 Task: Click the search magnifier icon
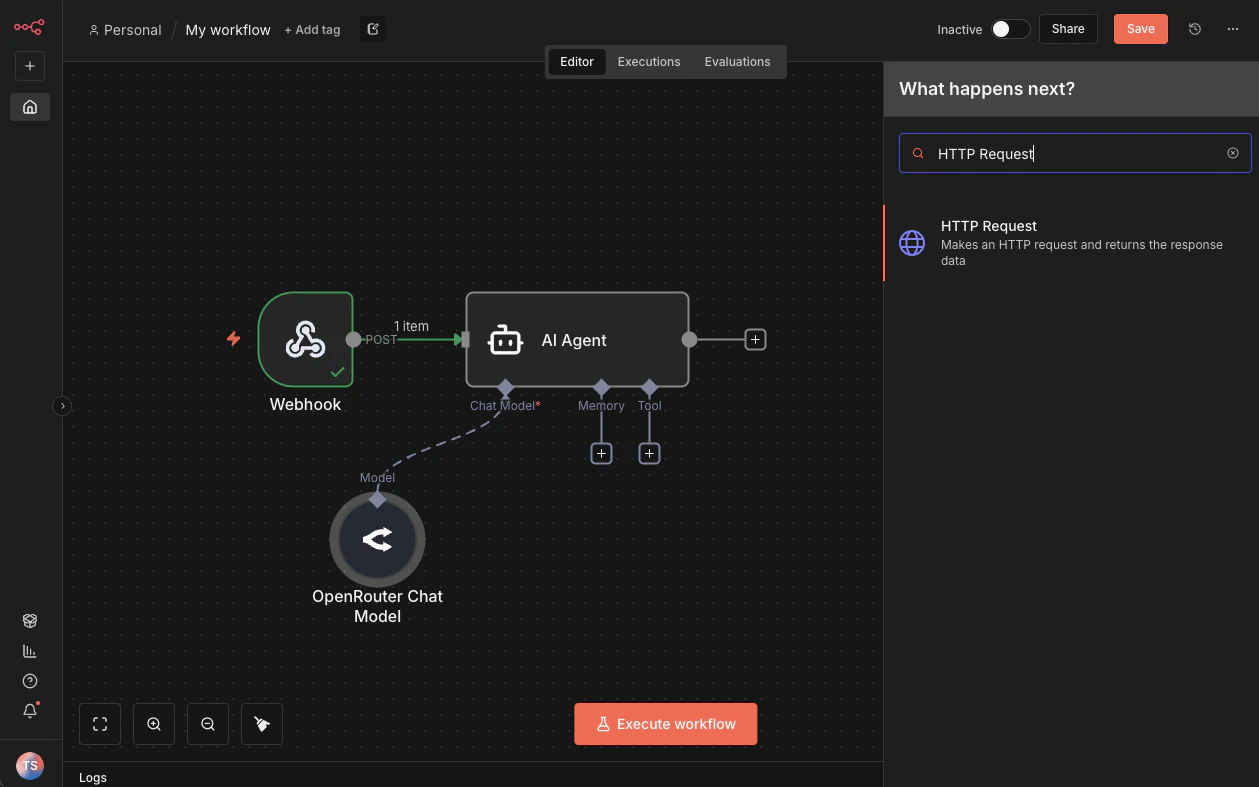[x=918, y=154]
